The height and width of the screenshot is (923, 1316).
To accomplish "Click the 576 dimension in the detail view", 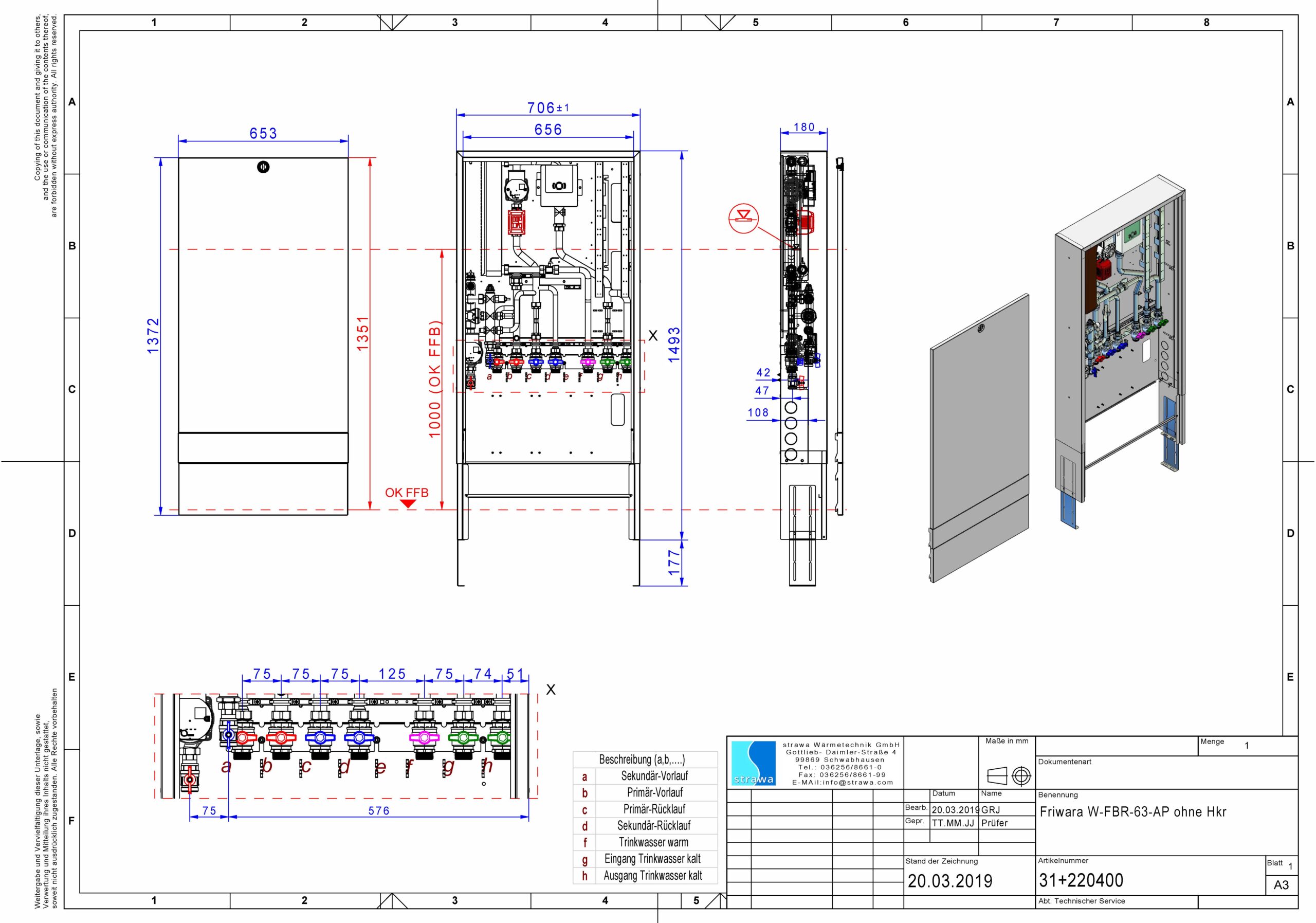I will tap(379, 810).
